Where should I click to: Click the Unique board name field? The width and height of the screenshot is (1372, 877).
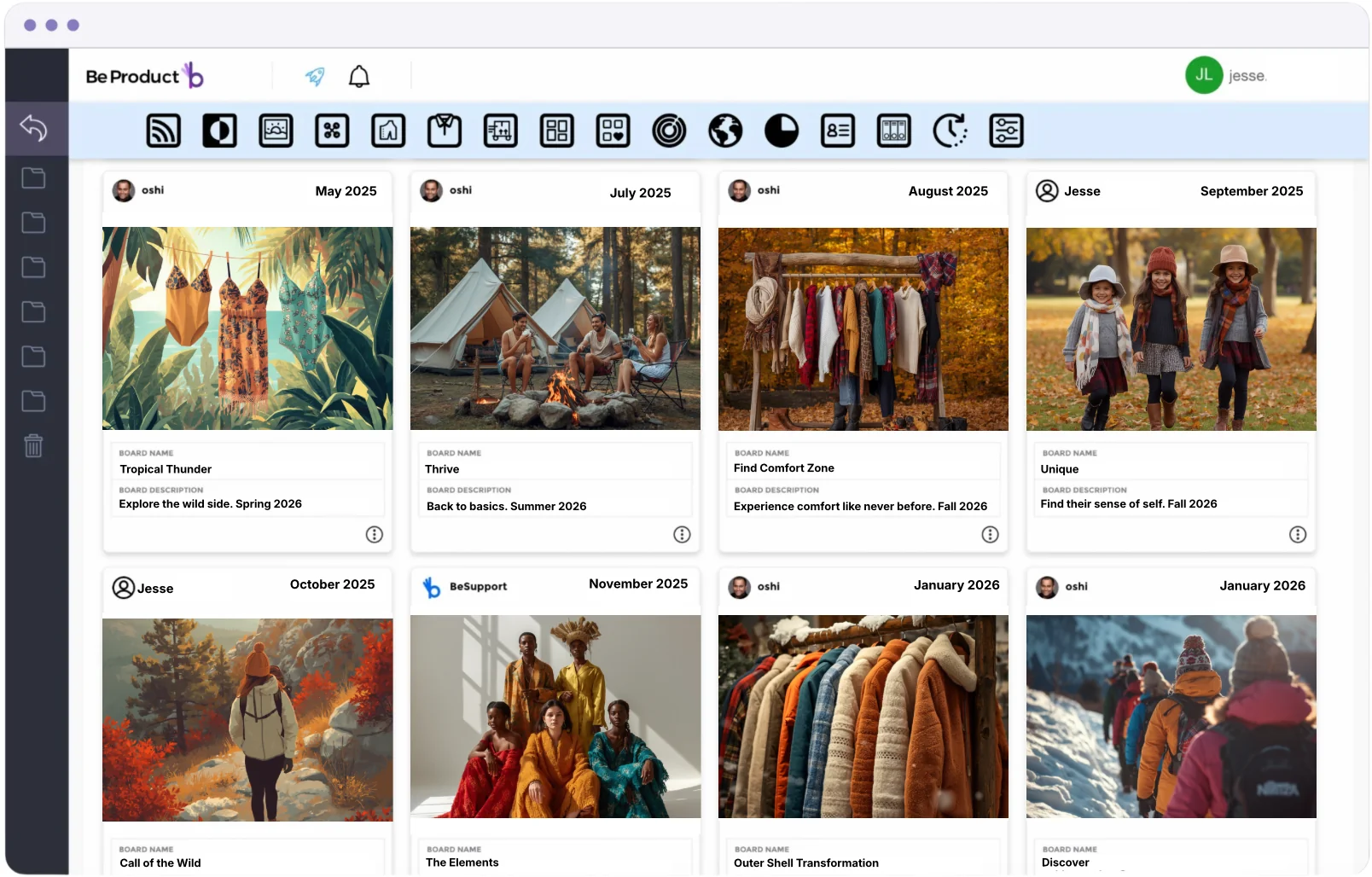click(x=1171, y=462)
